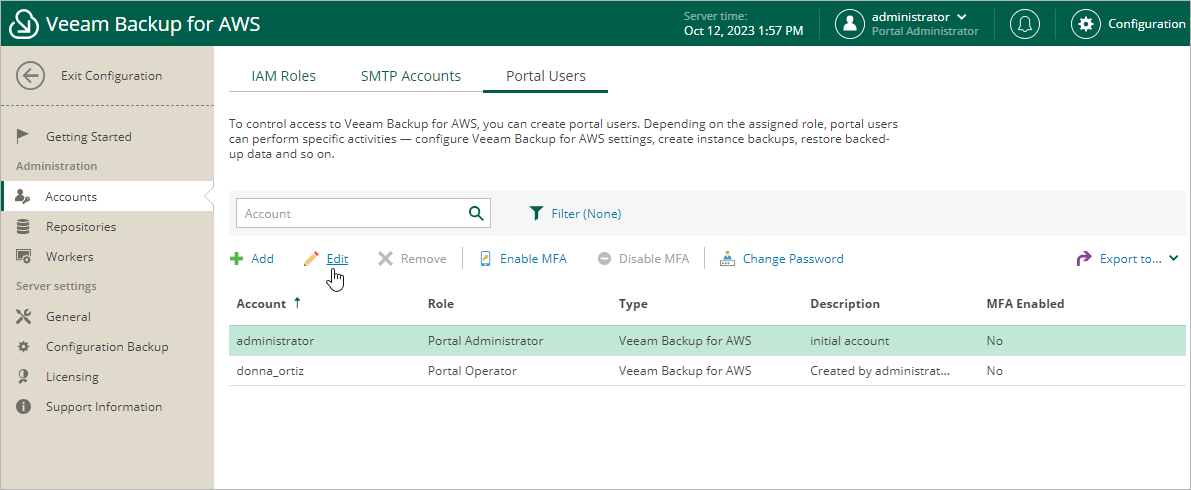Click the Export to... label
Image resolution: width=1191 pixels, height=490 pixels.
tap(1131, 258)
